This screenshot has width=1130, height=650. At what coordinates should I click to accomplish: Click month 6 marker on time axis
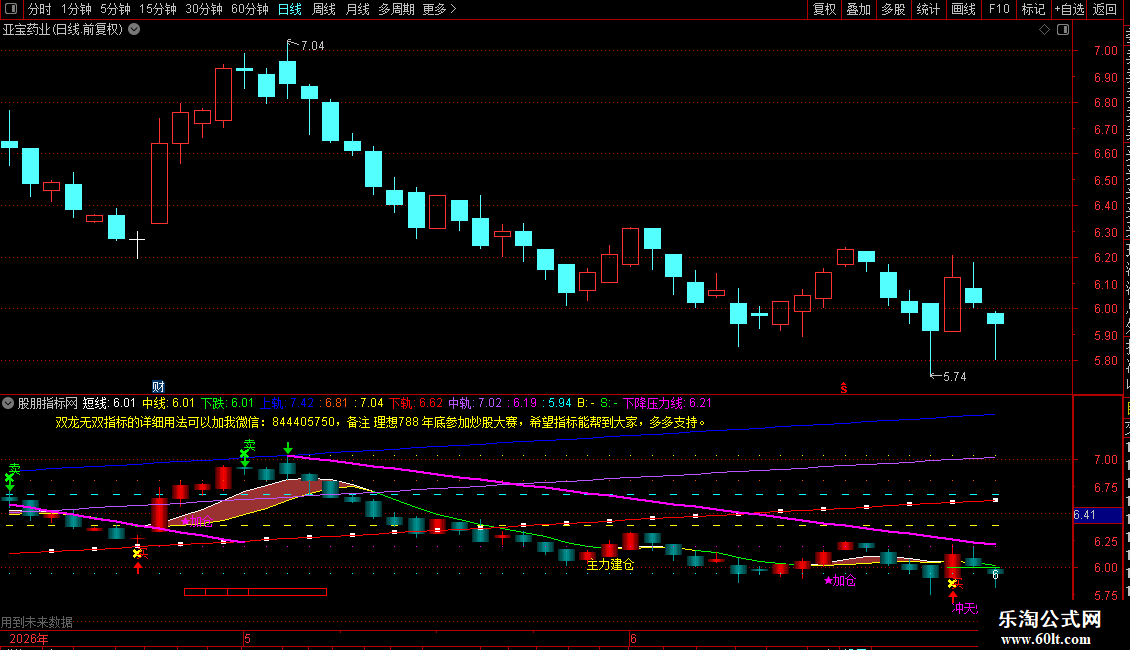click(633, 639)
